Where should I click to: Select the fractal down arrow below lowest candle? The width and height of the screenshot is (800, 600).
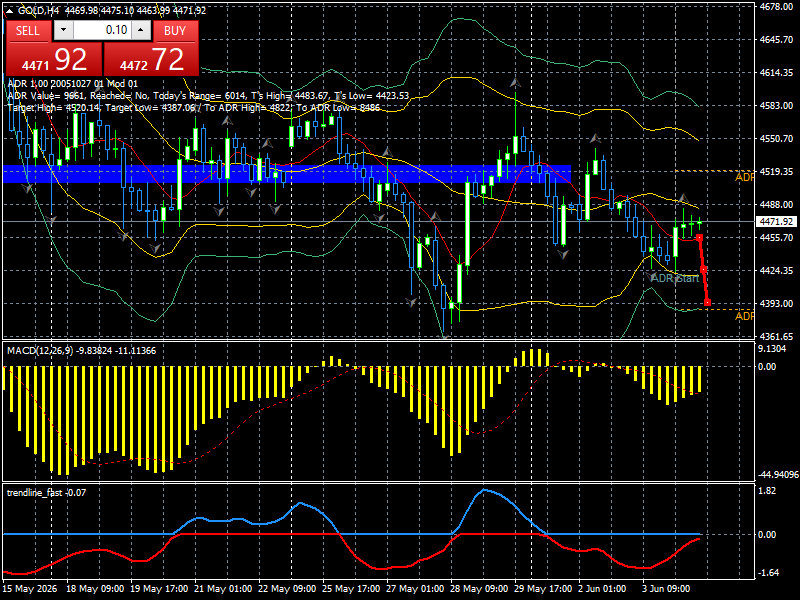[x=445, y=336]
